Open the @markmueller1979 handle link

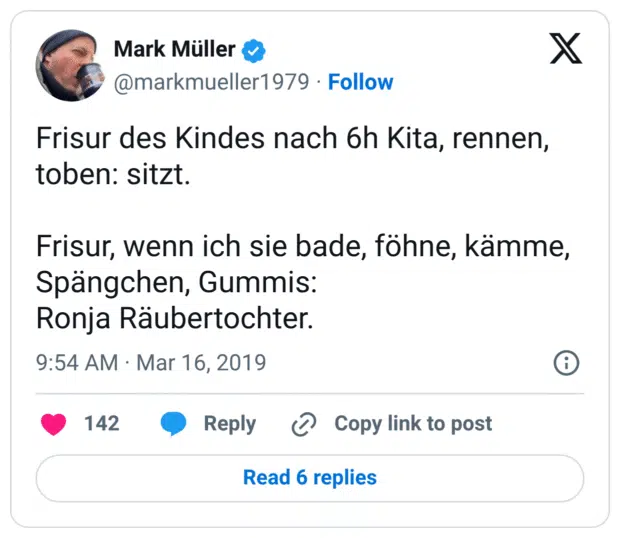click(212, 82)
